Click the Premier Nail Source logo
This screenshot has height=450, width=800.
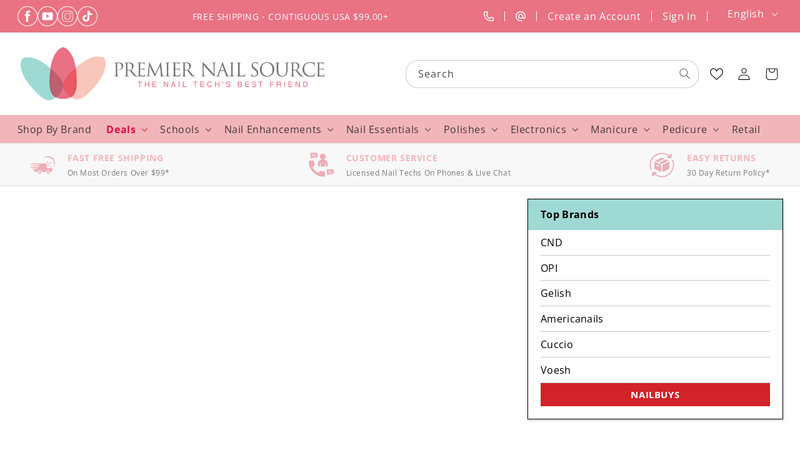click(x=172, y=74)
